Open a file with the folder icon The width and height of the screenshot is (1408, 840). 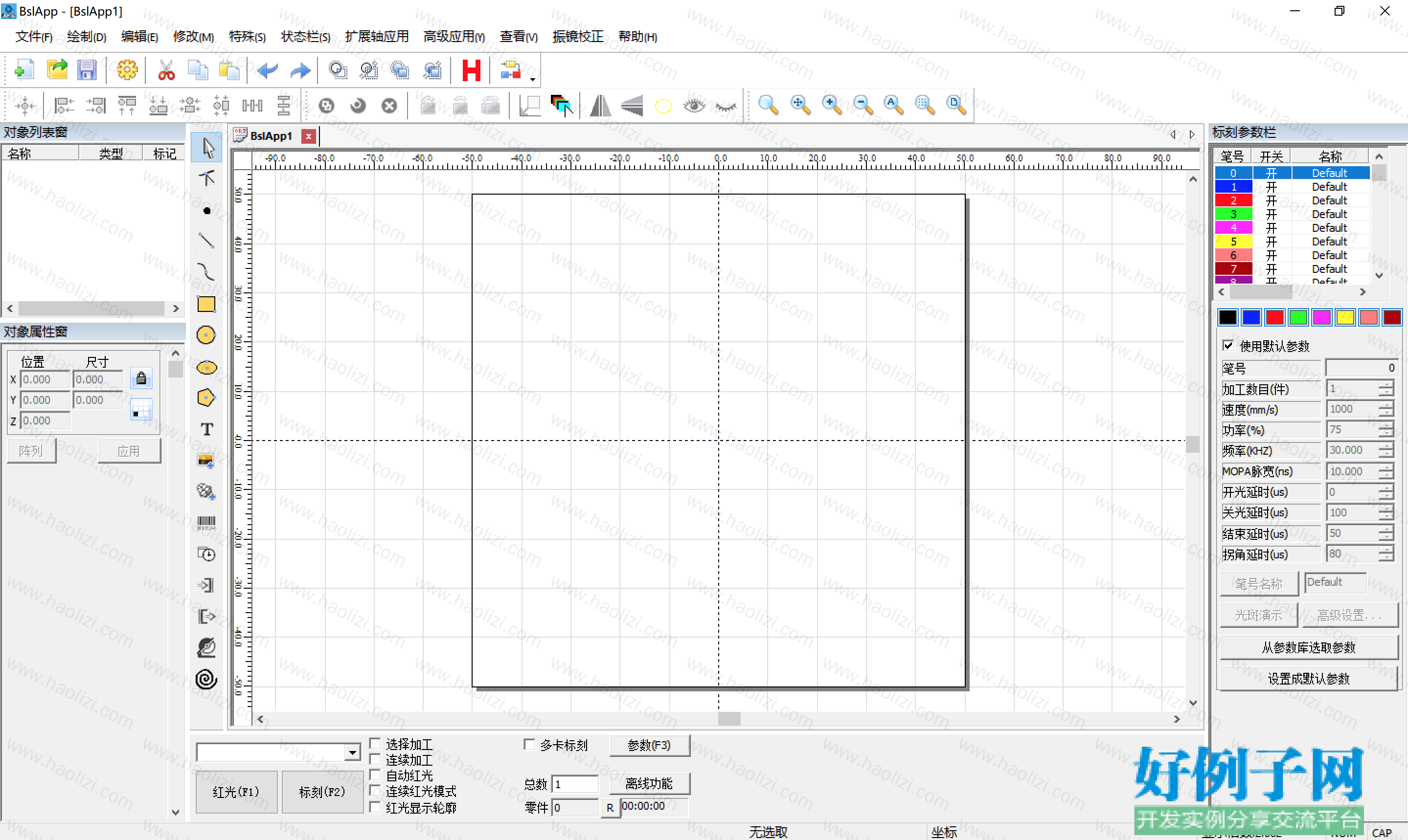pyautogui.click(x=57, y=70)
